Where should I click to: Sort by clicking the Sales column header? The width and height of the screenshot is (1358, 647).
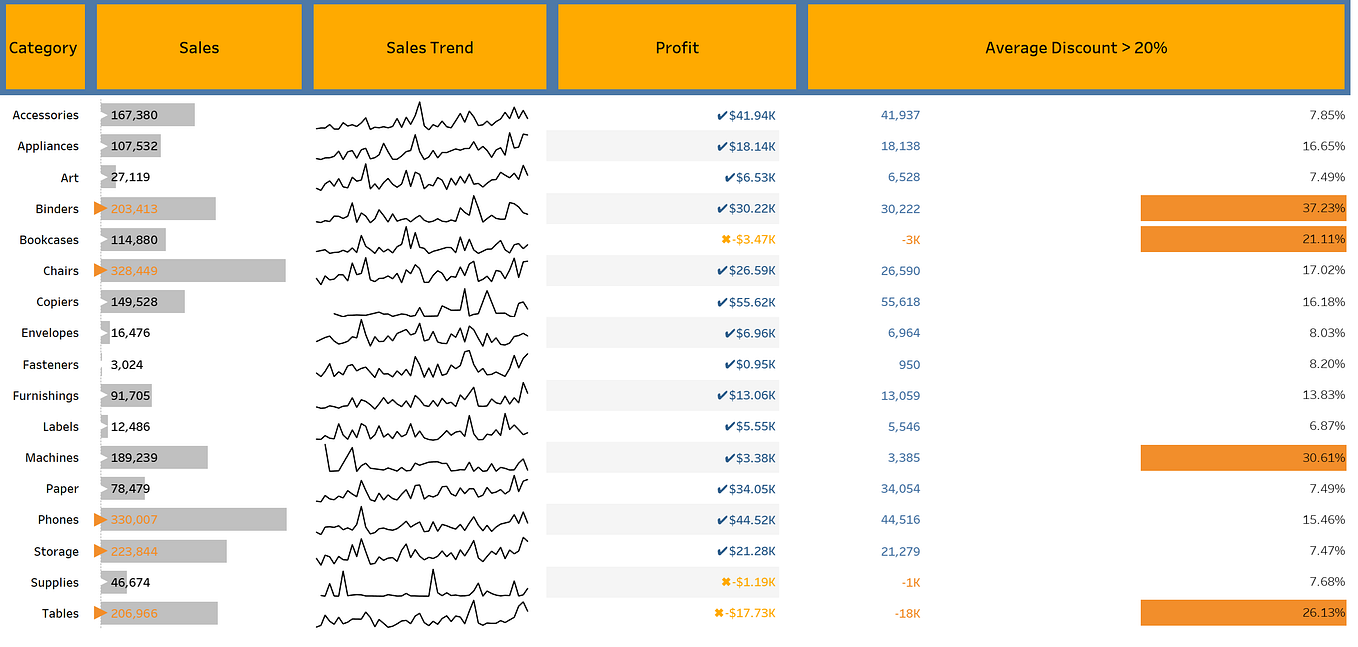(198, 46)
